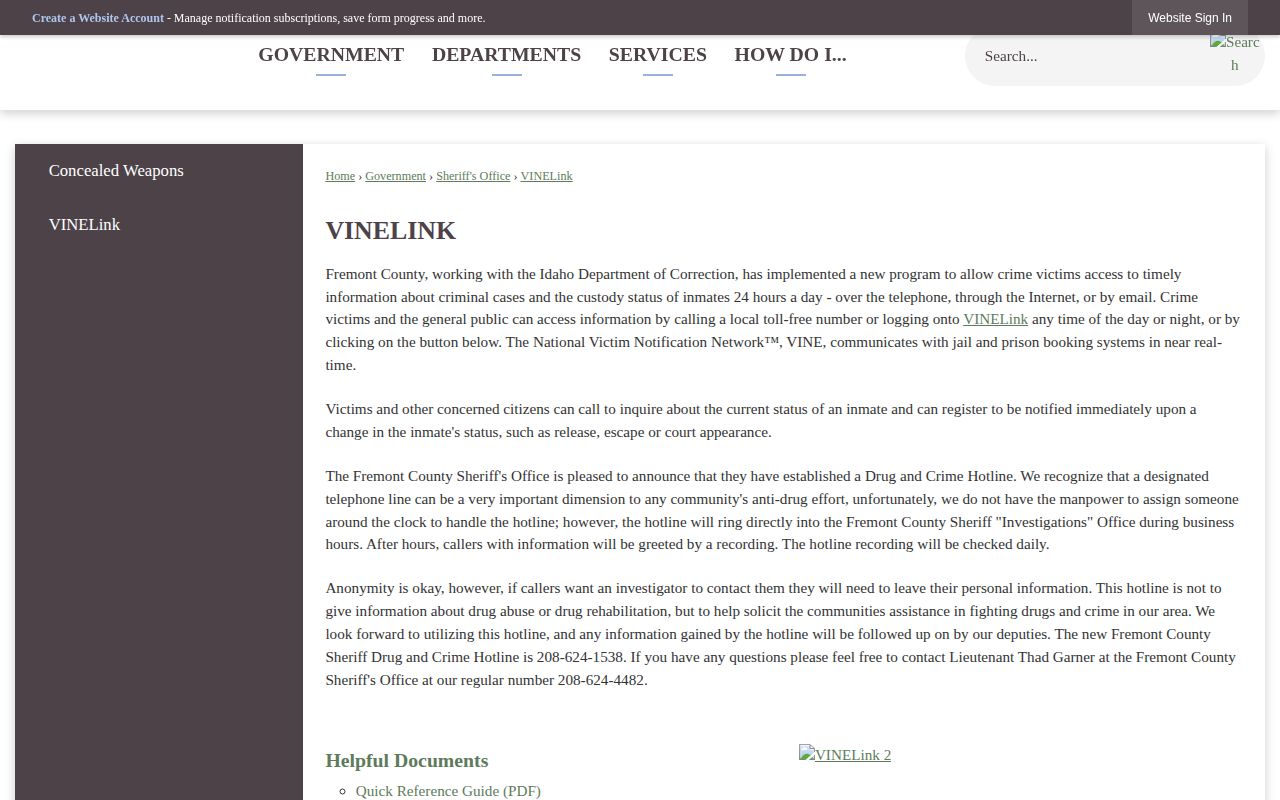The height and width of the screenshot is (800, 1280).
Task: Open the Departments menu
Action: (x=506, y=55)
